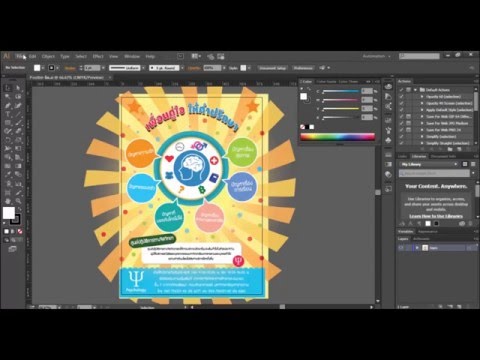Viewport: 480px width, 360px height.
Task: Open the opacity value dropdown arrow
Action: click(224, 68)
